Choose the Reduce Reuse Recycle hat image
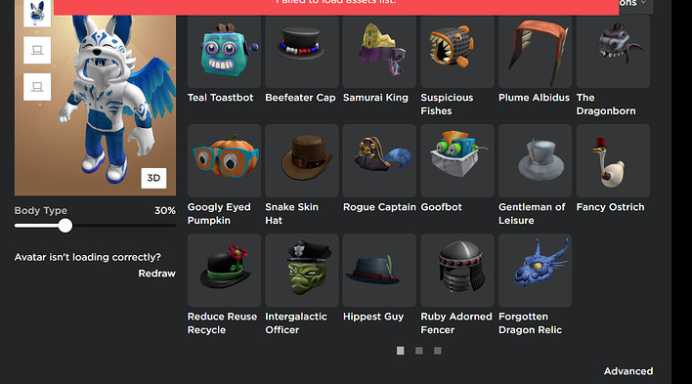The height and width of the screenshot is (384, 692). (224, 270)
